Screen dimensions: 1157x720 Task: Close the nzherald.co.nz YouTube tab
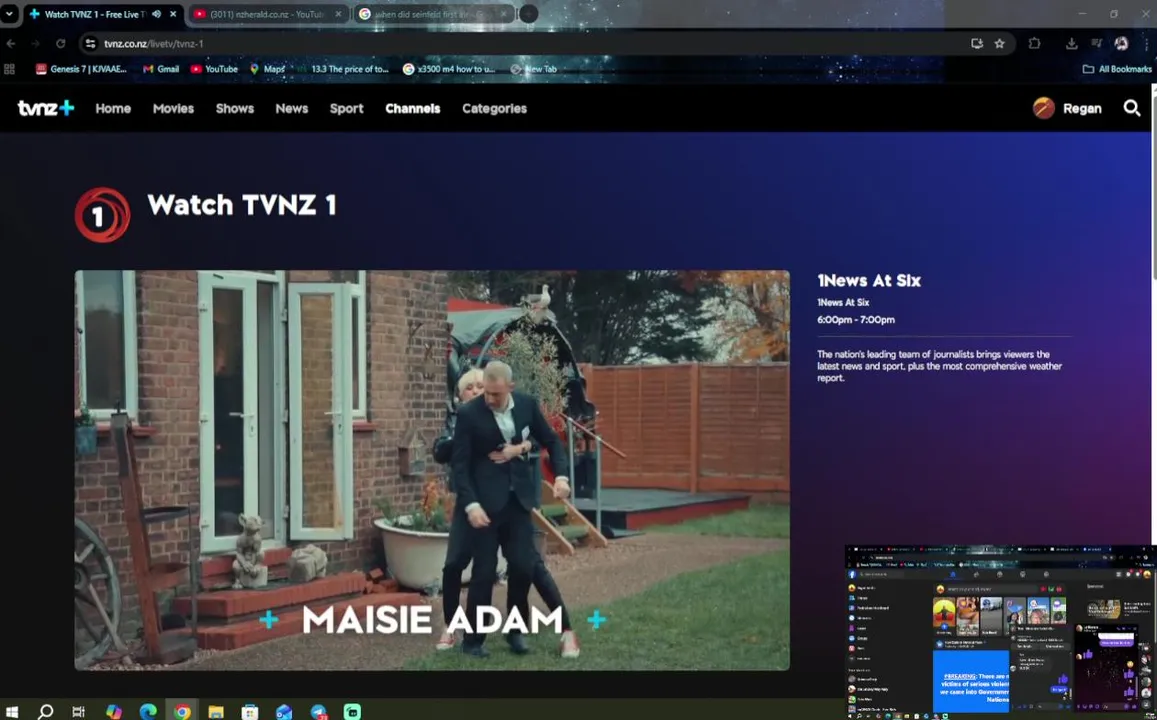339,14
